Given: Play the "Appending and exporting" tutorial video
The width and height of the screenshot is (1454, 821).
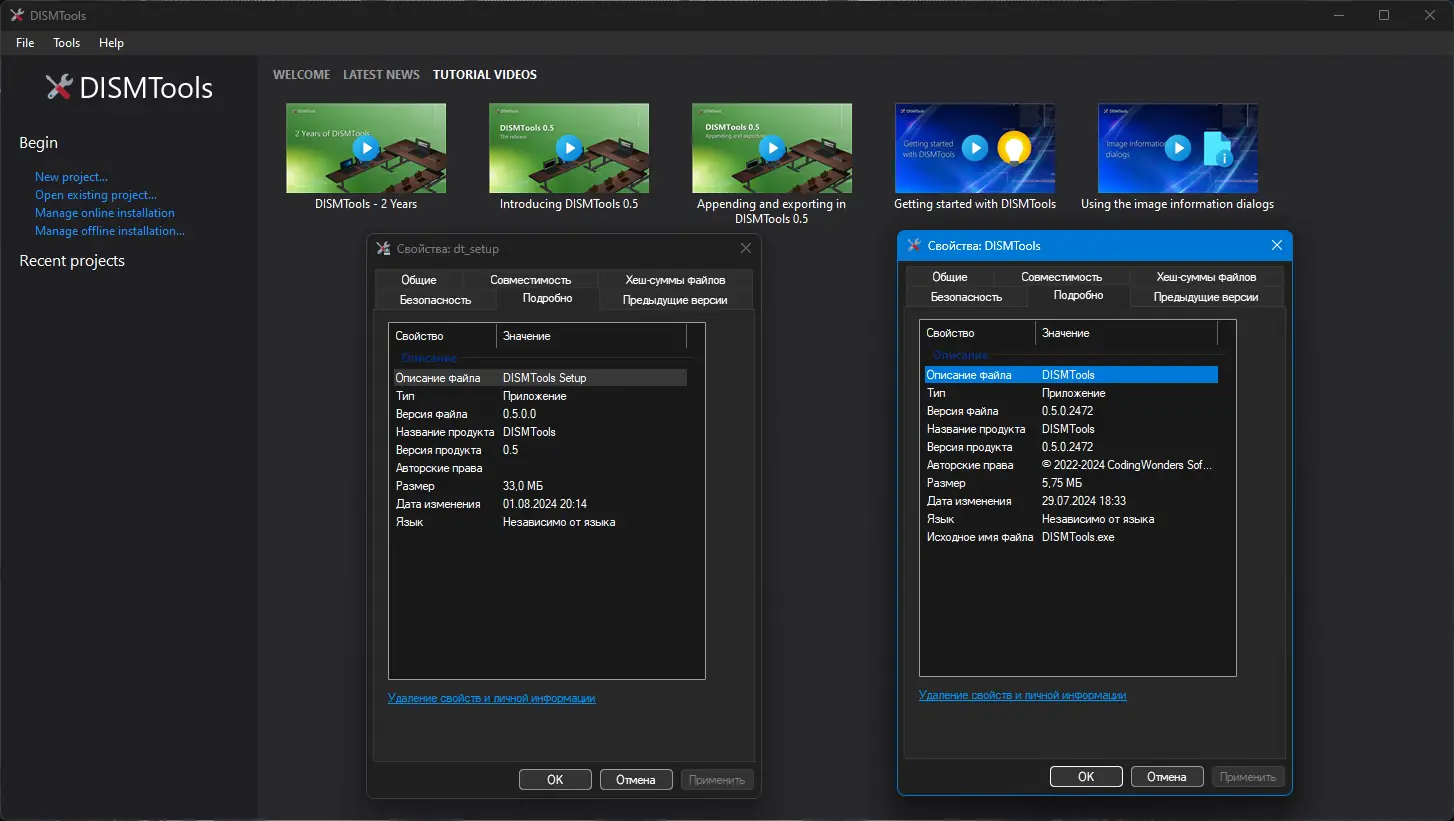Looking at the screenshot, I should point(771,148).
